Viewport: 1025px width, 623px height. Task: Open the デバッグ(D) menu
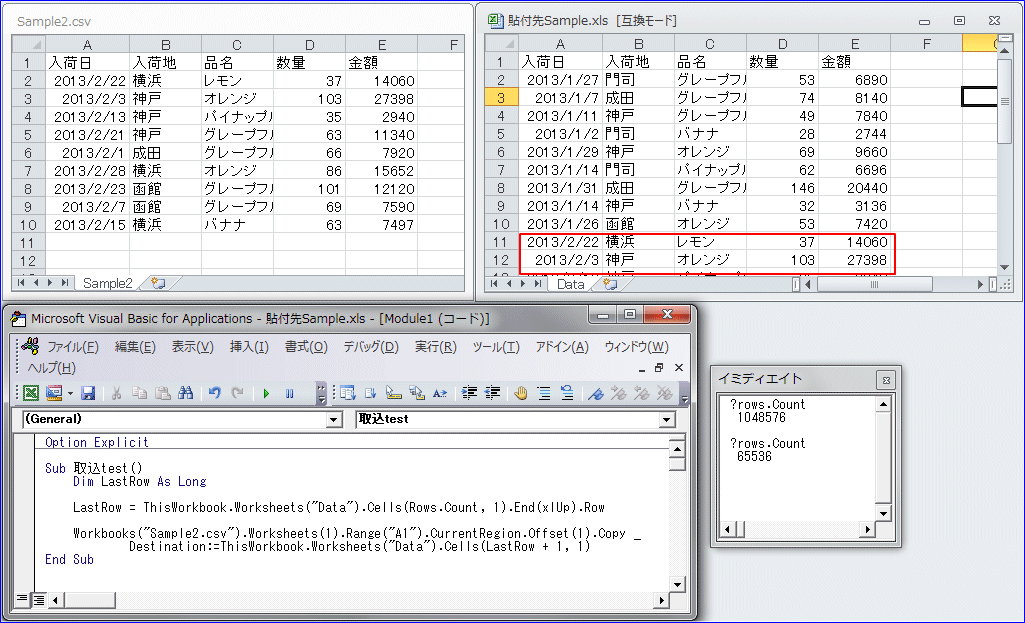370,347
